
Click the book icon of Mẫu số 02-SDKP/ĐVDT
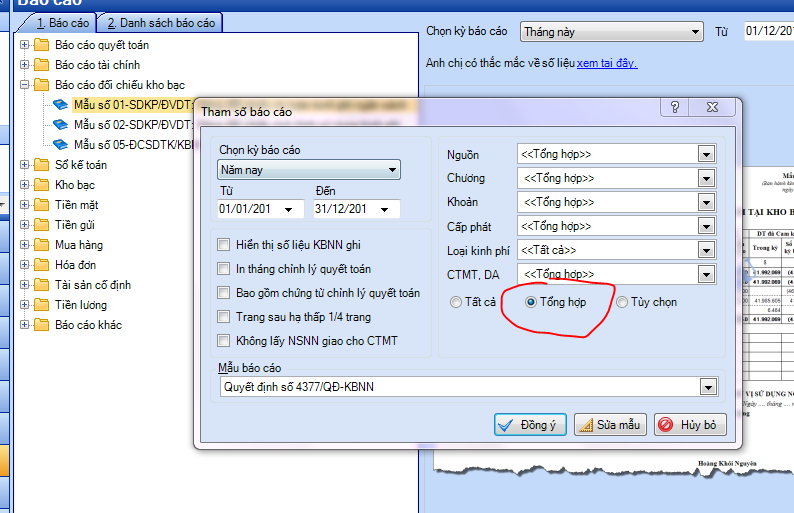pyautogui.click(x=61, y=124)
